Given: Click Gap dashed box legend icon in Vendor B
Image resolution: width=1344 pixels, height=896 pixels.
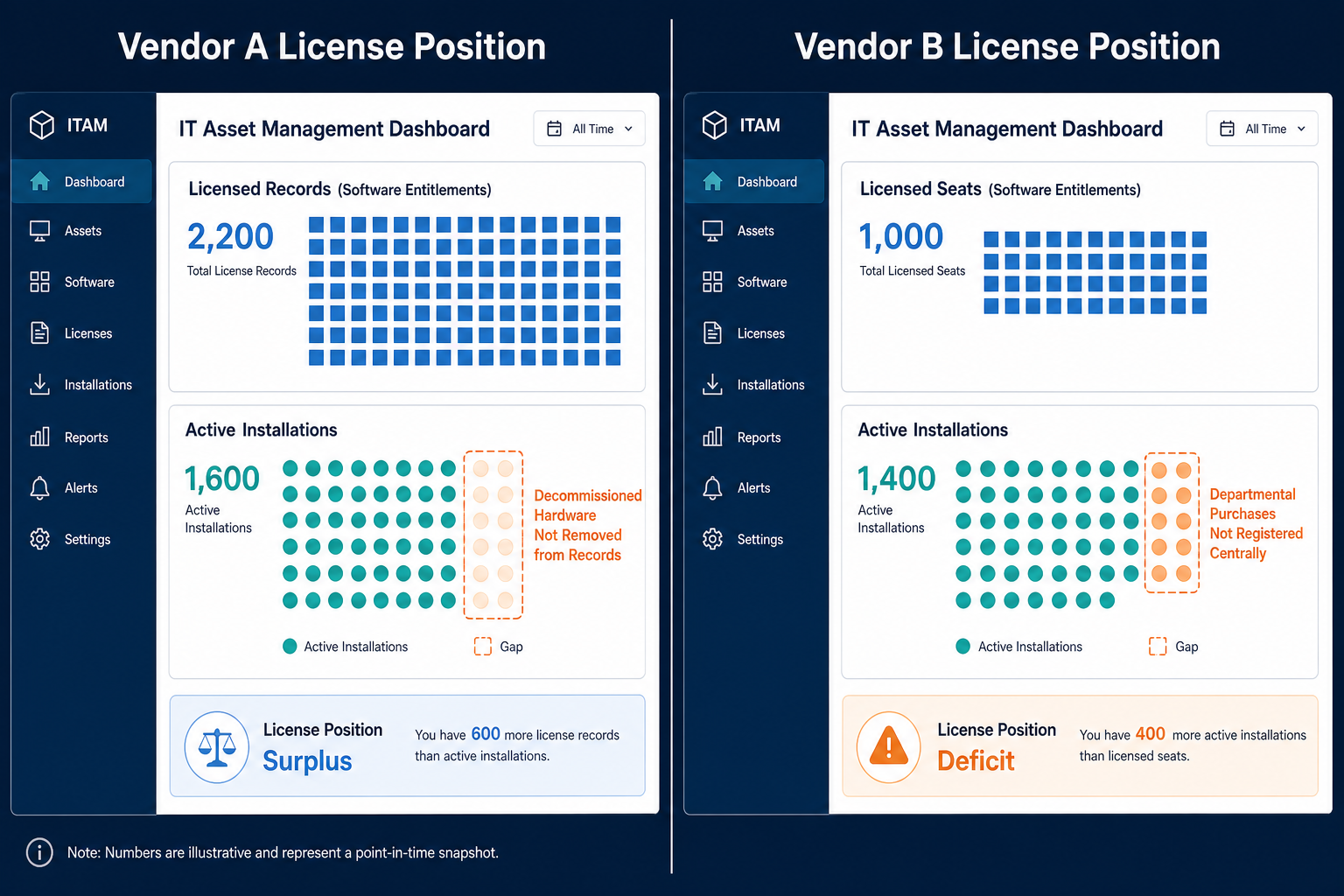Looking at the screenshot, I should [1158, 647].
